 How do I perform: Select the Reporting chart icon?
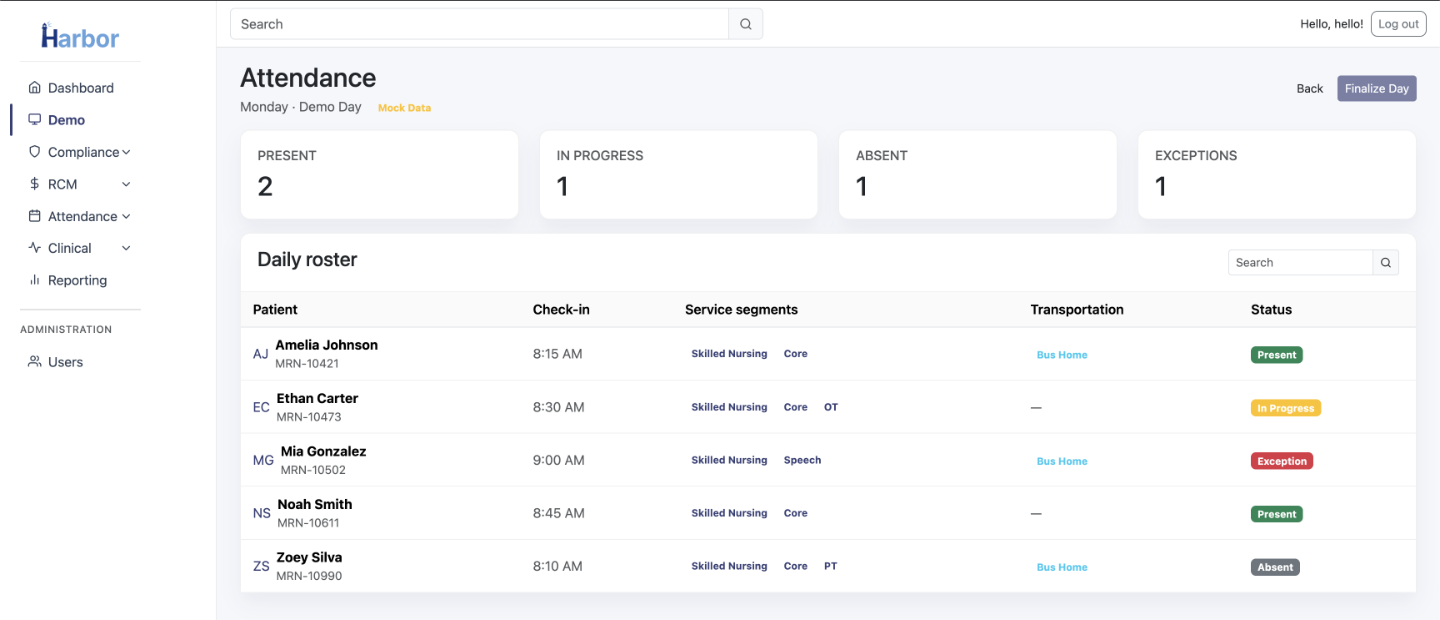(33, 280)
